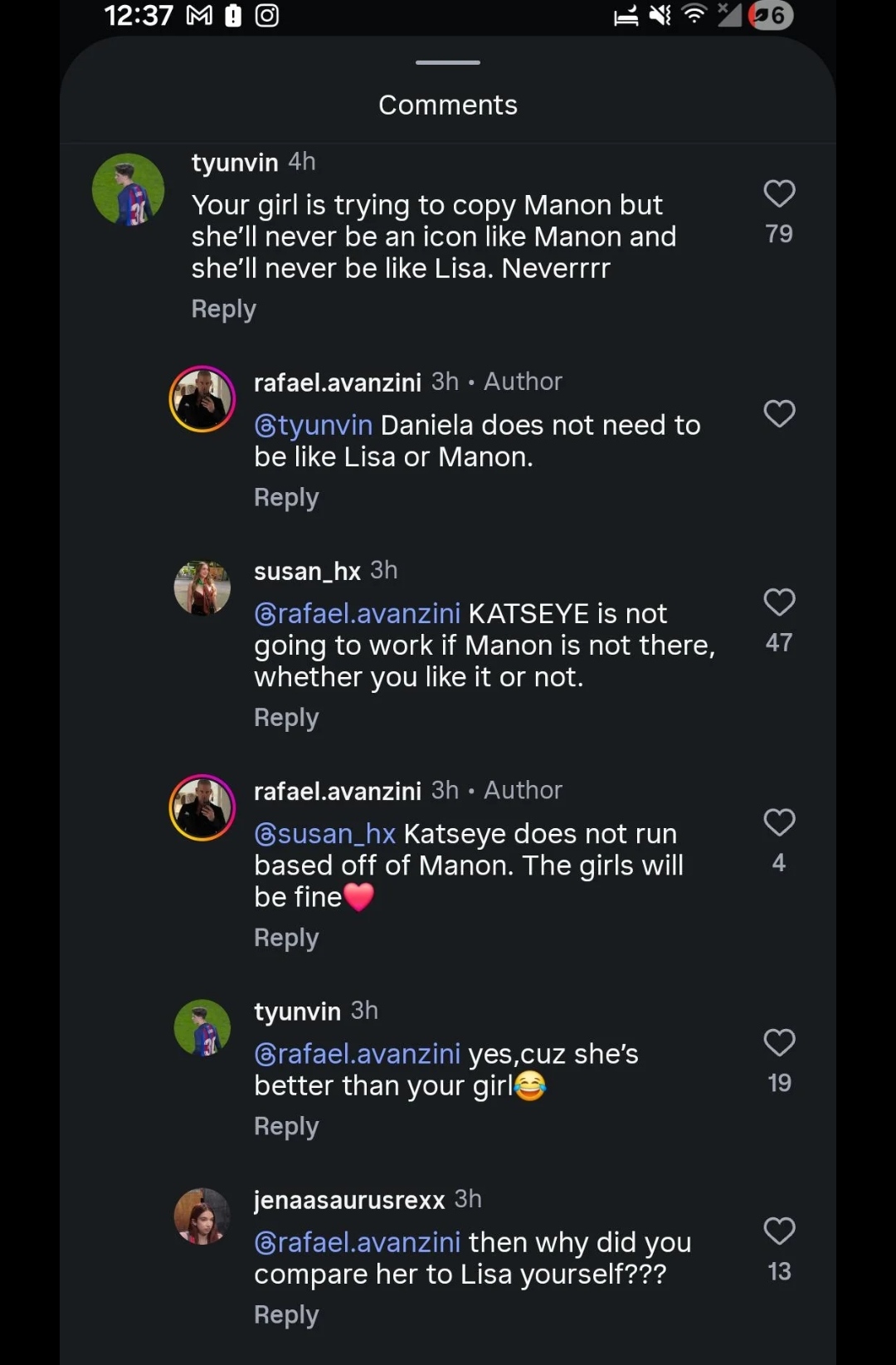
Task: Like jenaasaurusrexx's comment about Lisa
Action: 779,1231
